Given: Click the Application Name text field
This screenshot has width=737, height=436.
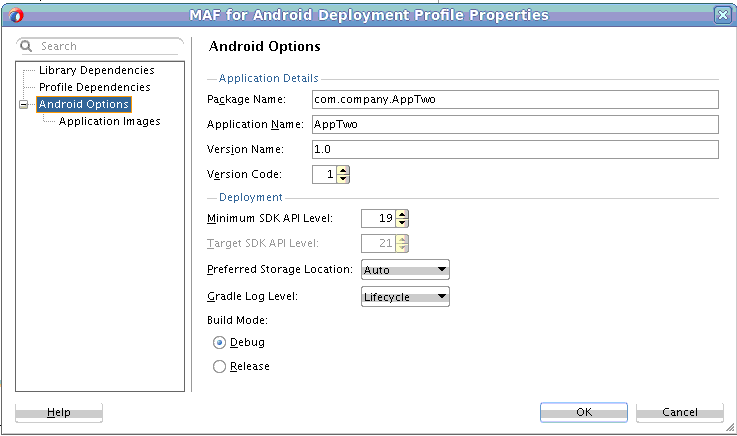Looking at the screenshot, I should tap(515, 124).
